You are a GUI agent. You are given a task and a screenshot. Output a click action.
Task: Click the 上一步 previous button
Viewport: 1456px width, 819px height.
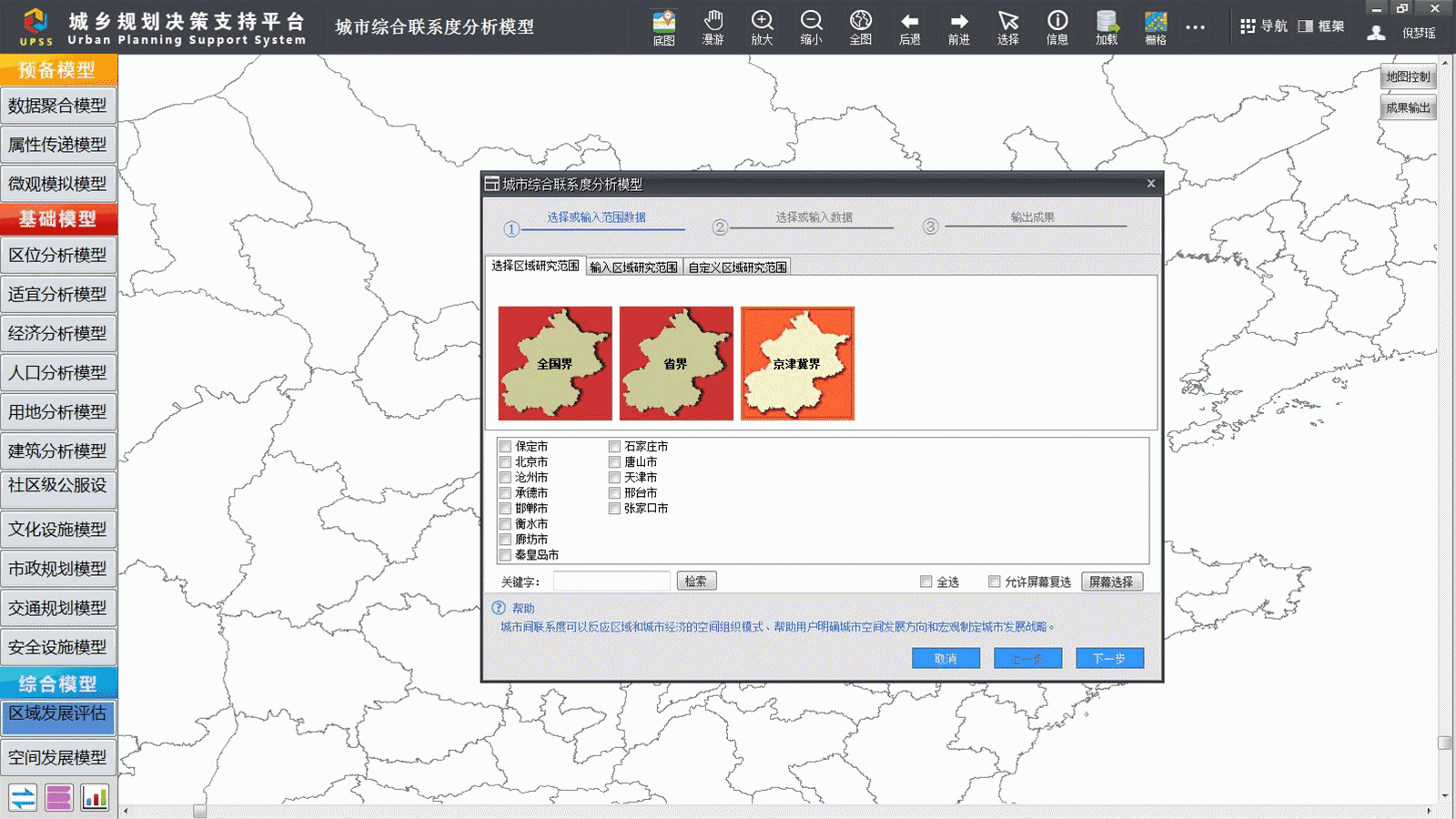point(1027,658)
